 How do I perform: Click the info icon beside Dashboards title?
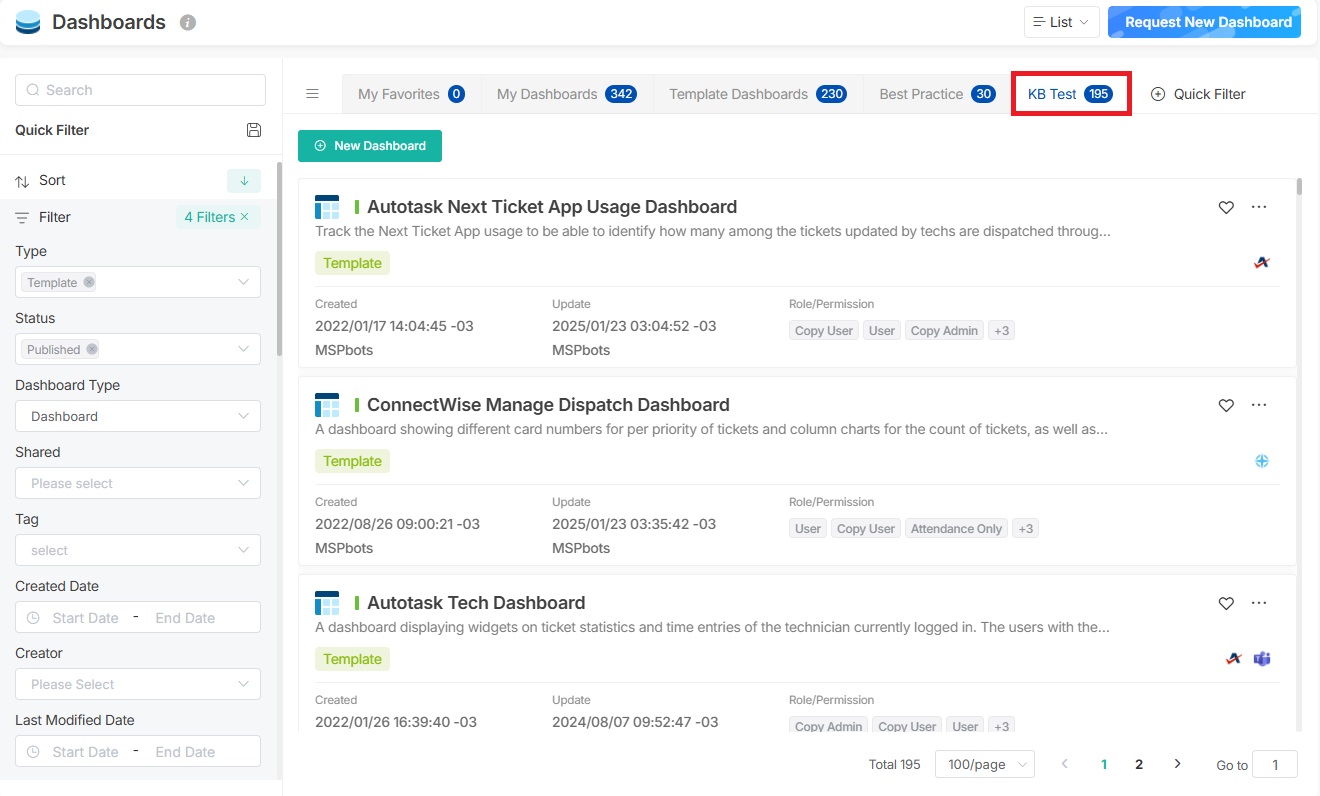point(188,22)
